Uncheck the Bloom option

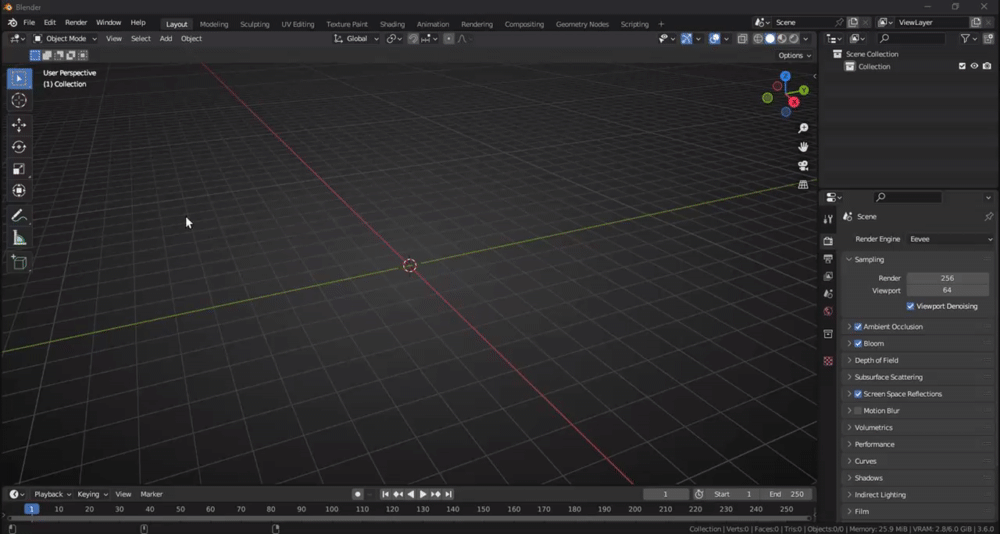858,344
